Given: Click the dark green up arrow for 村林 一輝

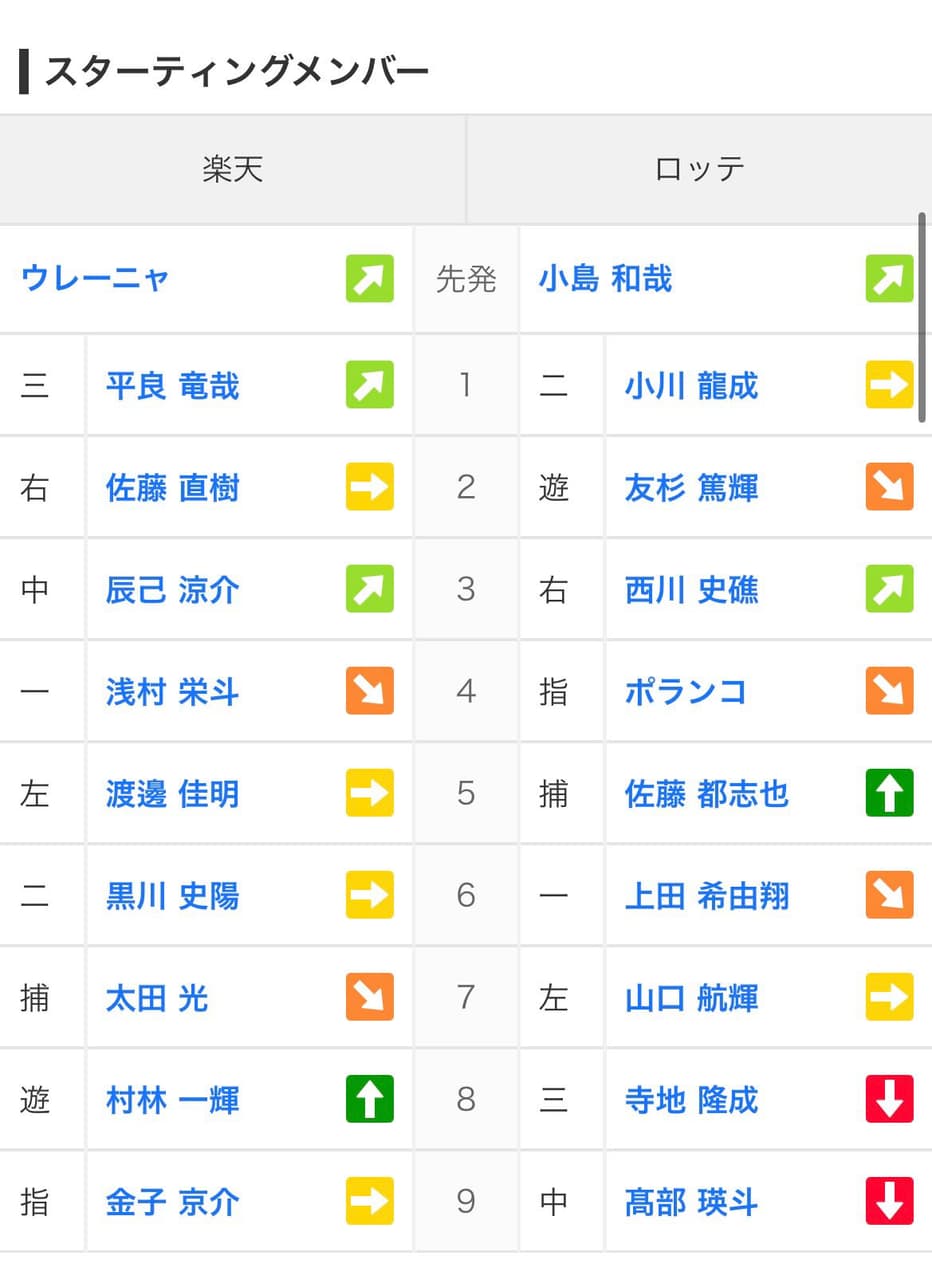Looking at the screenshot, I should point(370,1099).
